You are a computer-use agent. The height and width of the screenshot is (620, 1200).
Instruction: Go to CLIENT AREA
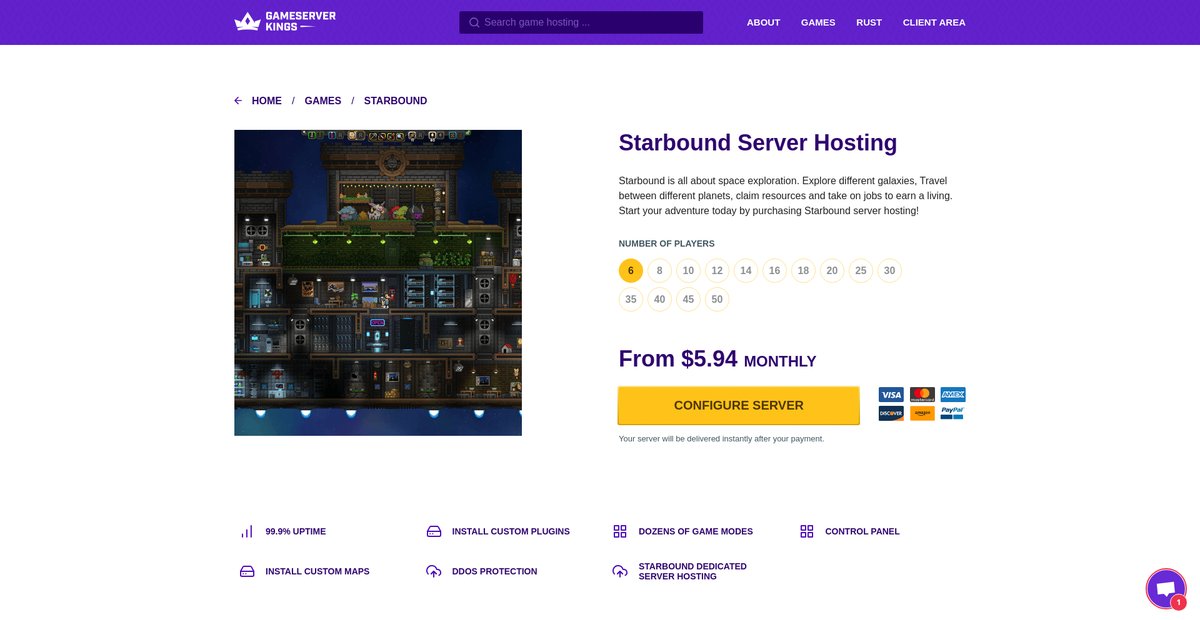[934, 22]
